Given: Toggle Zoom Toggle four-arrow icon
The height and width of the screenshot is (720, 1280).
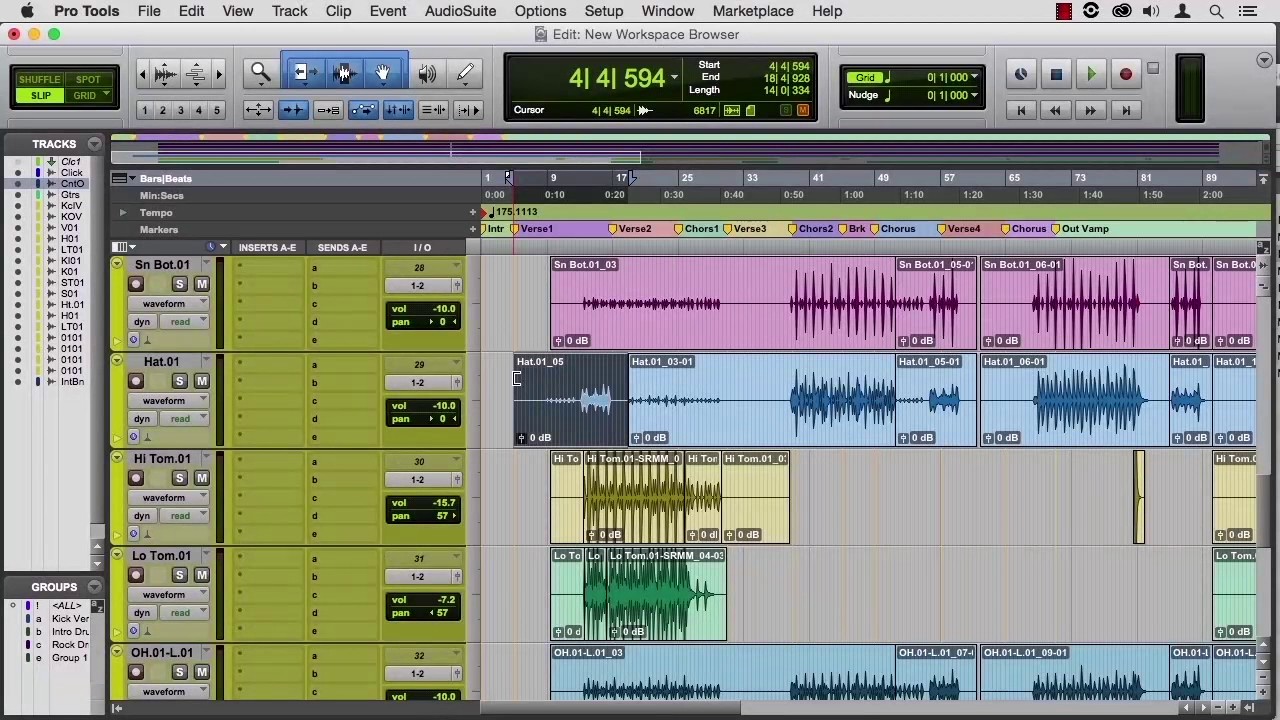Looking at the screenshot, I should (258, 110).
